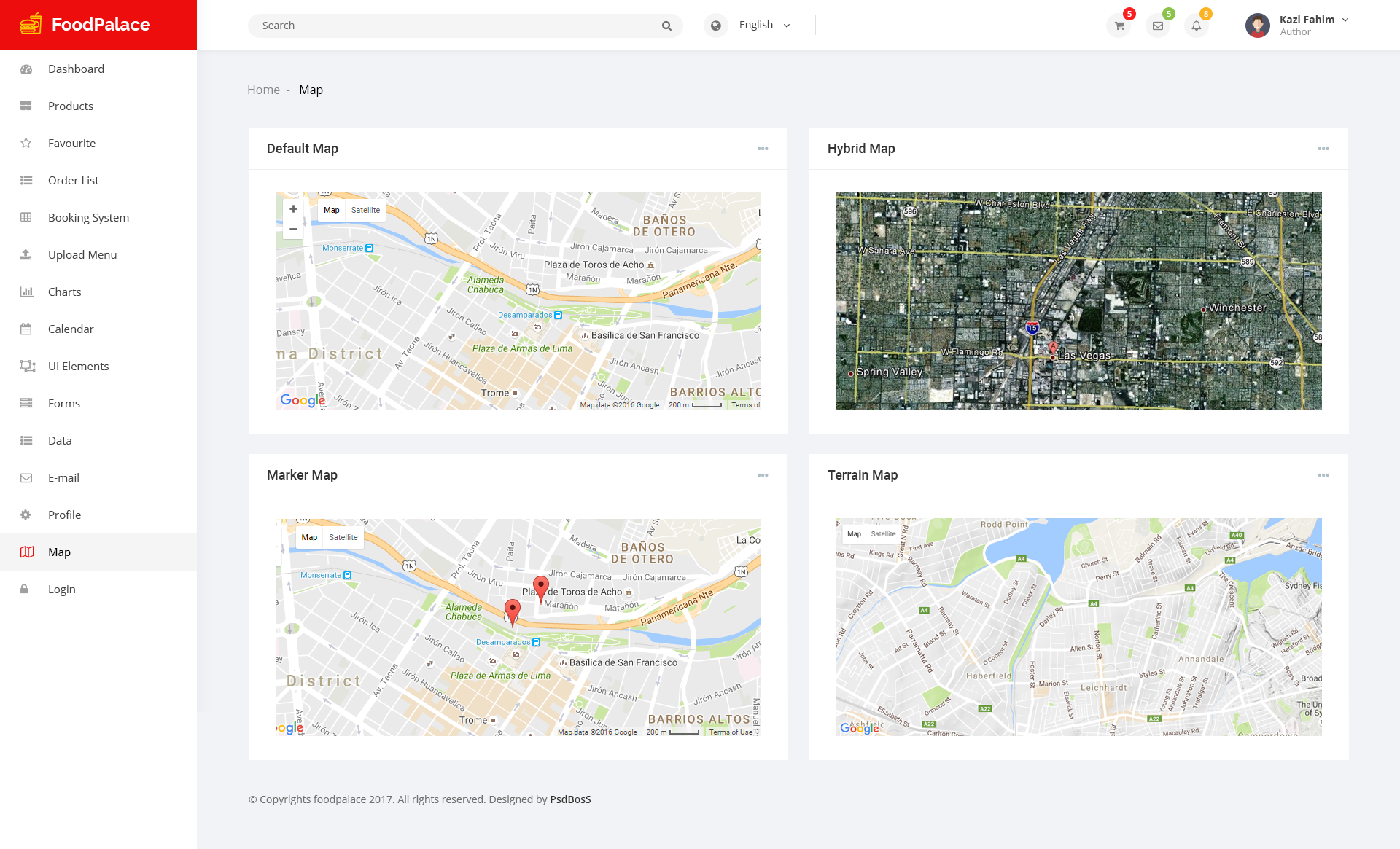Image resolution: width=1400 pixels, height=849 pixels.
Task: Click the globe language icon
Action: [716, 26]
